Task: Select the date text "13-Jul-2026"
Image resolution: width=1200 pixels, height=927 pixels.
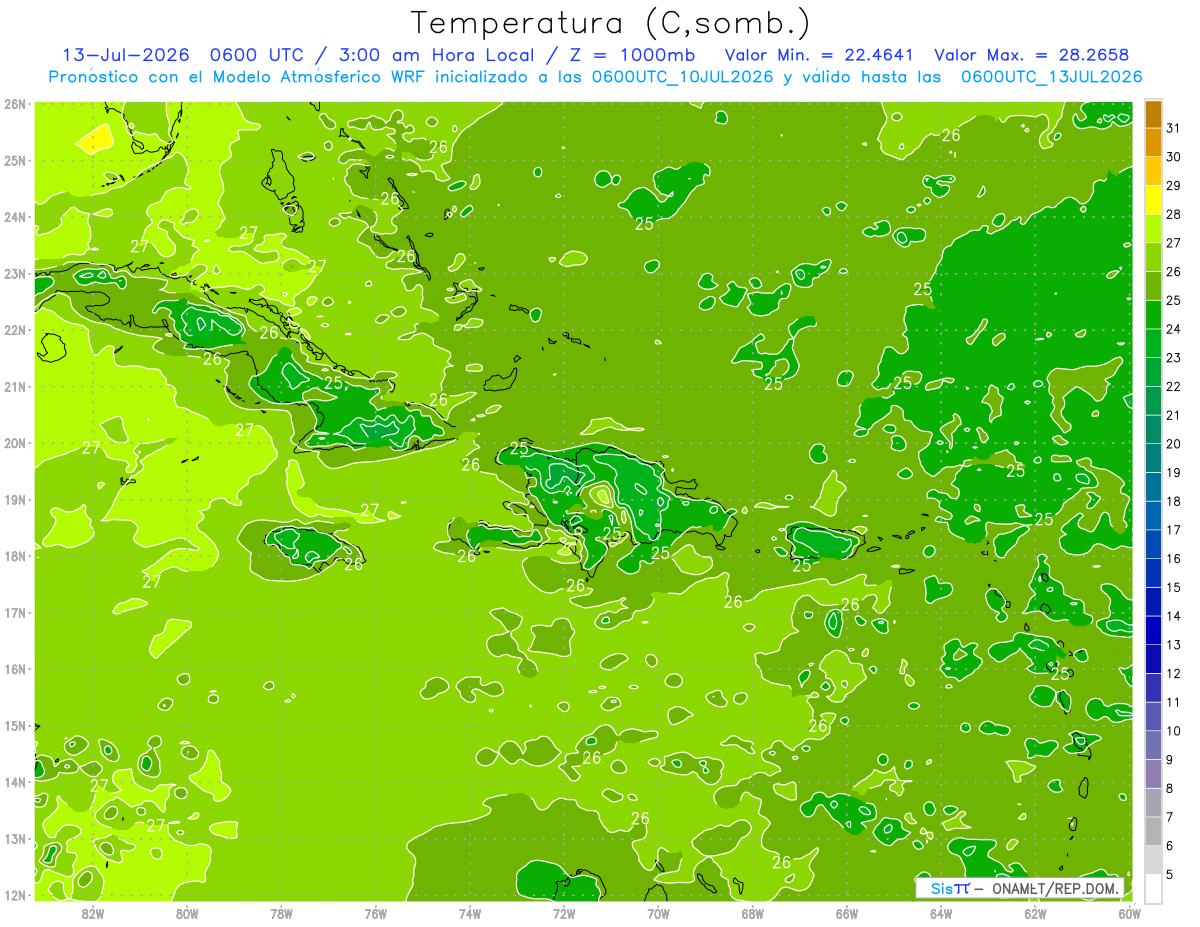Action: coord(126,55)
